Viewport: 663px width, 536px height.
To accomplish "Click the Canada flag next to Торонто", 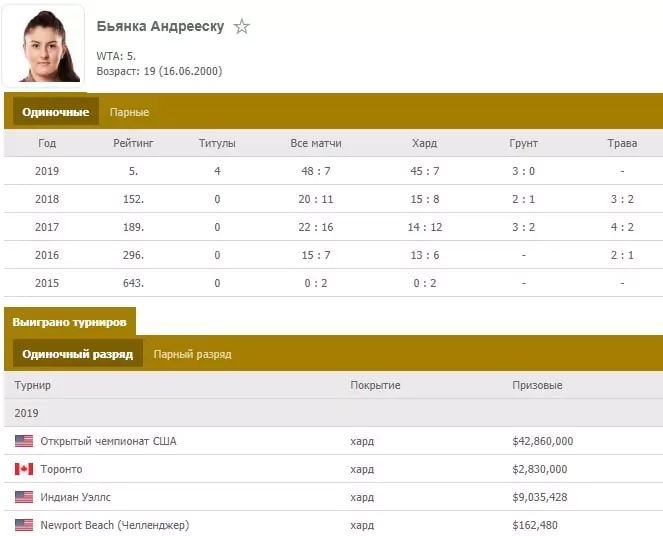I will tap(24, 469).
